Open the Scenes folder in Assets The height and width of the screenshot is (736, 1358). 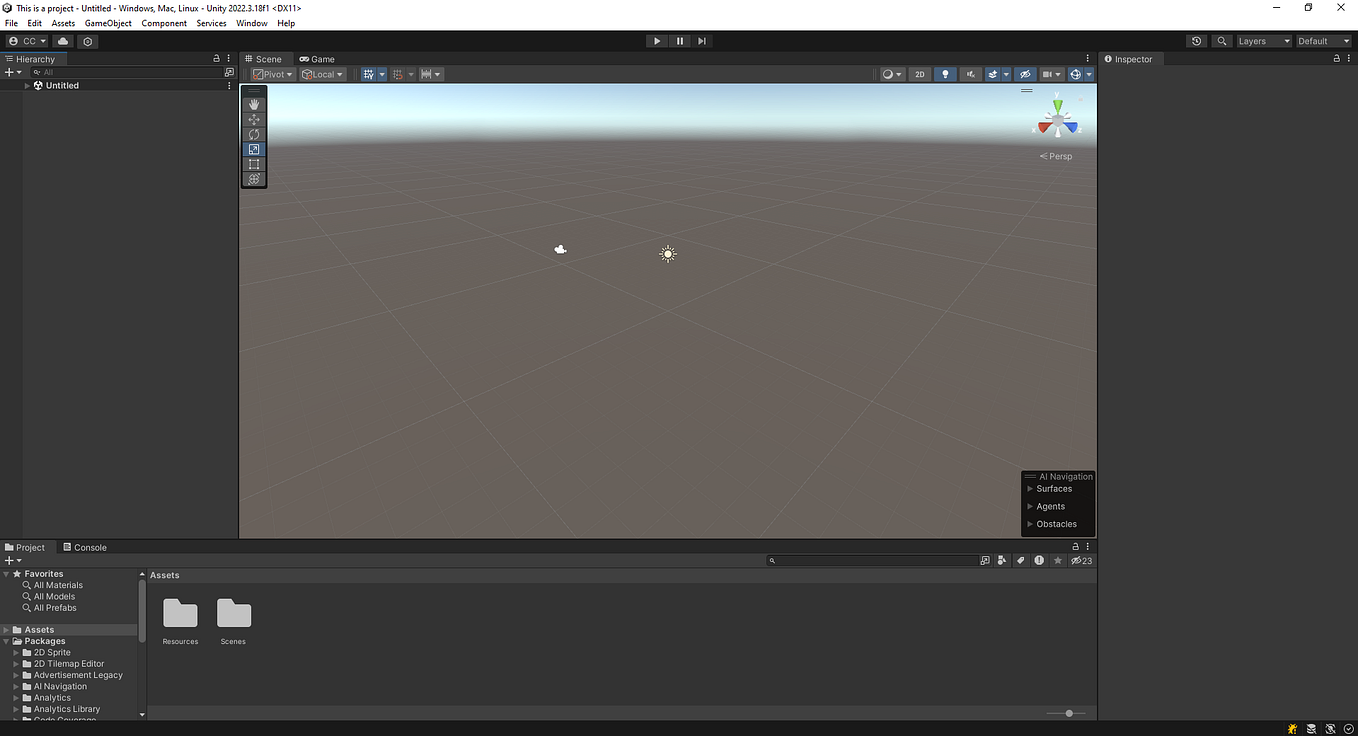(x=233, y=614)
